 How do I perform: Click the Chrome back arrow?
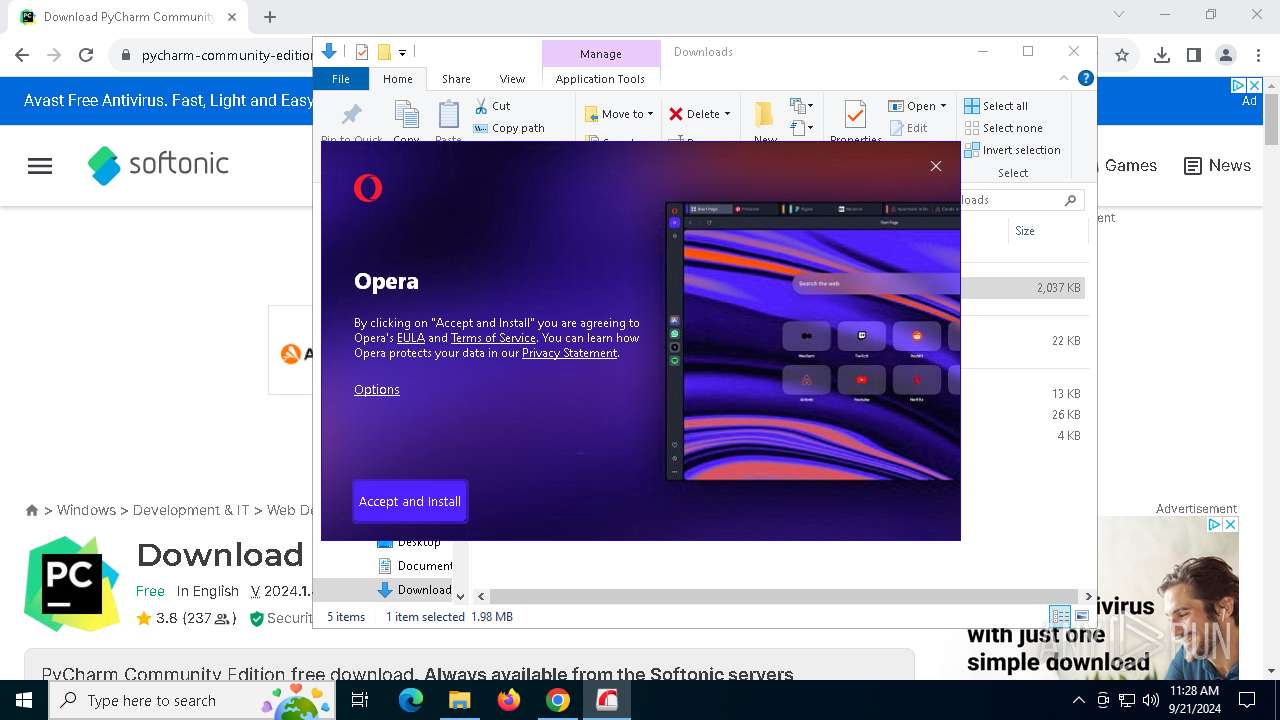[22, 55]
